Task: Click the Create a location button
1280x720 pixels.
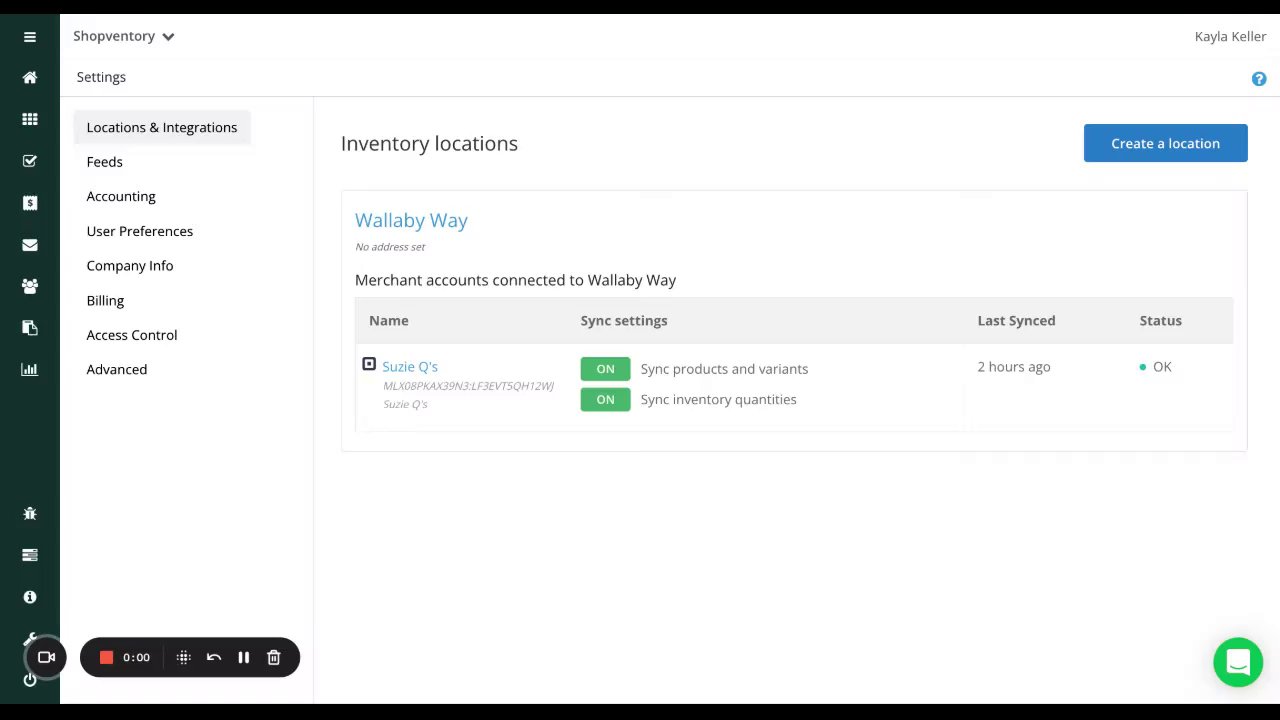Action: (x=1165, y=143)
